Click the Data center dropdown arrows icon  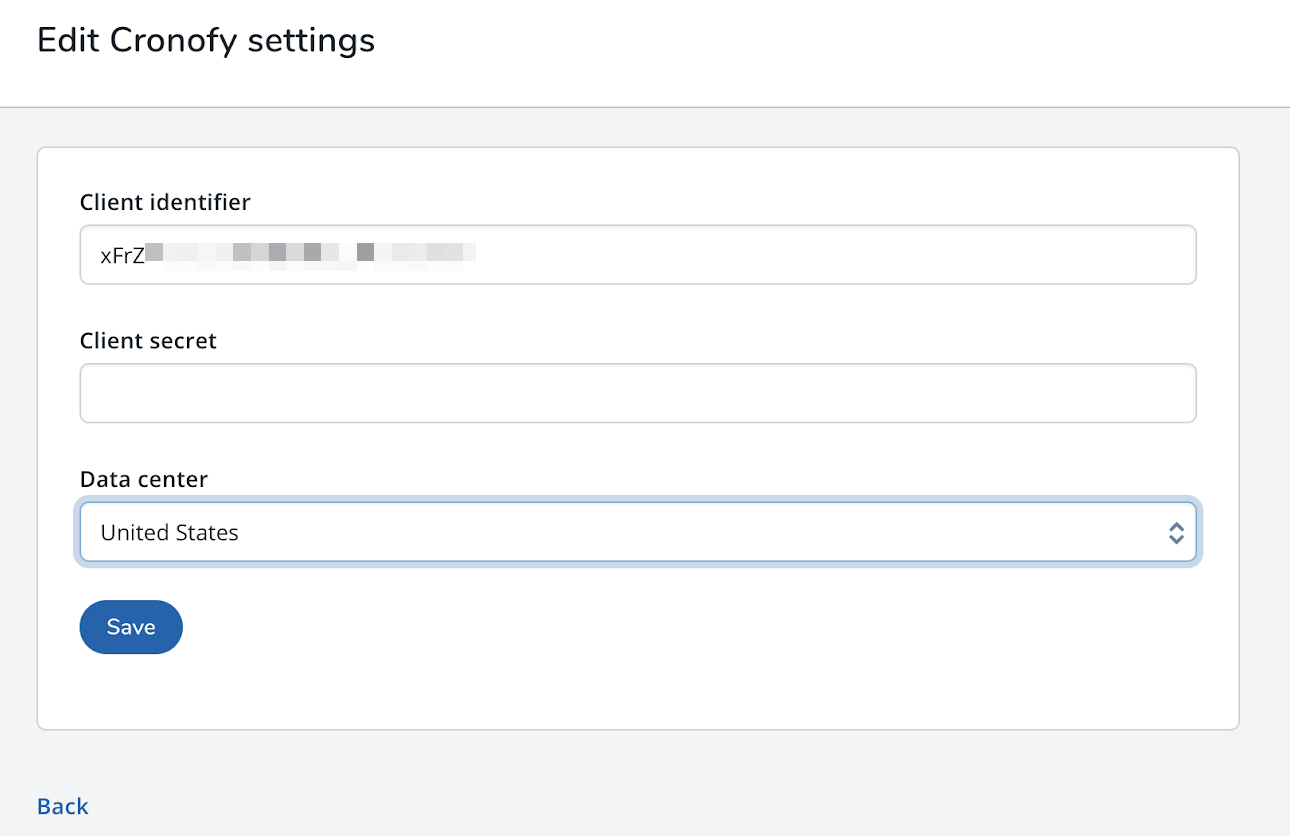coord(1176,533)
